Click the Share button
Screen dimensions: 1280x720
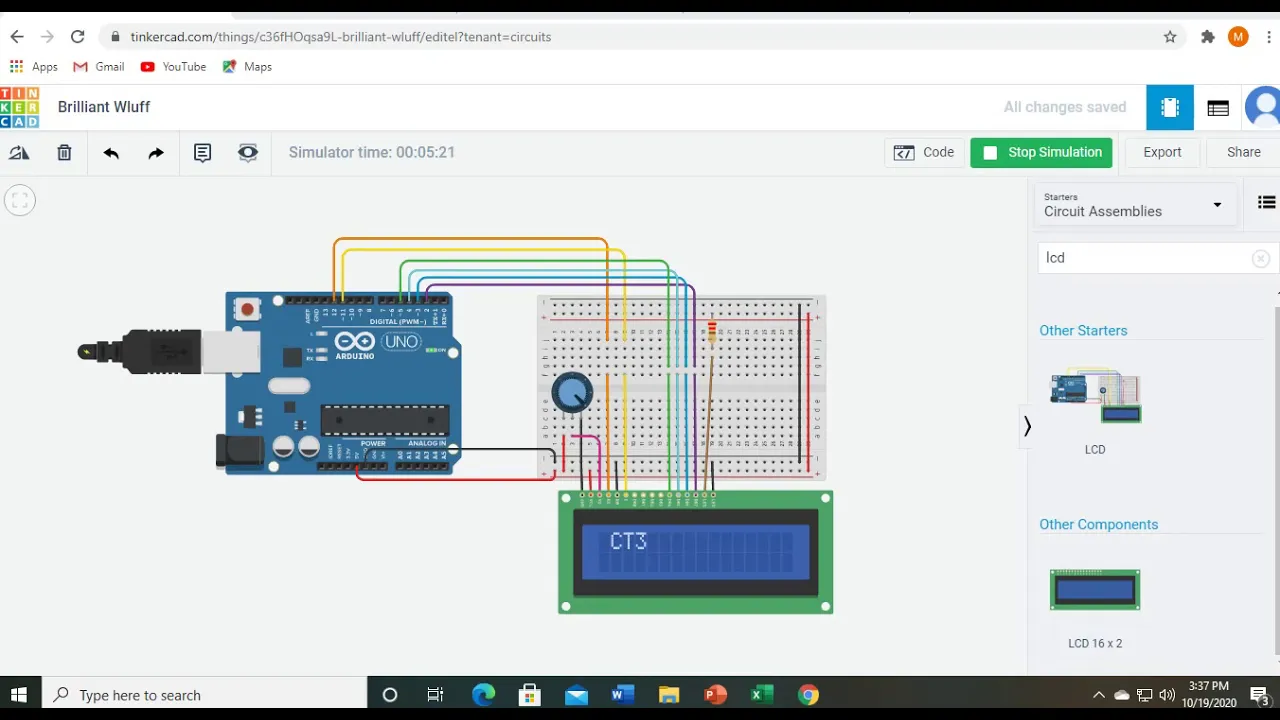click(1244, 153)
